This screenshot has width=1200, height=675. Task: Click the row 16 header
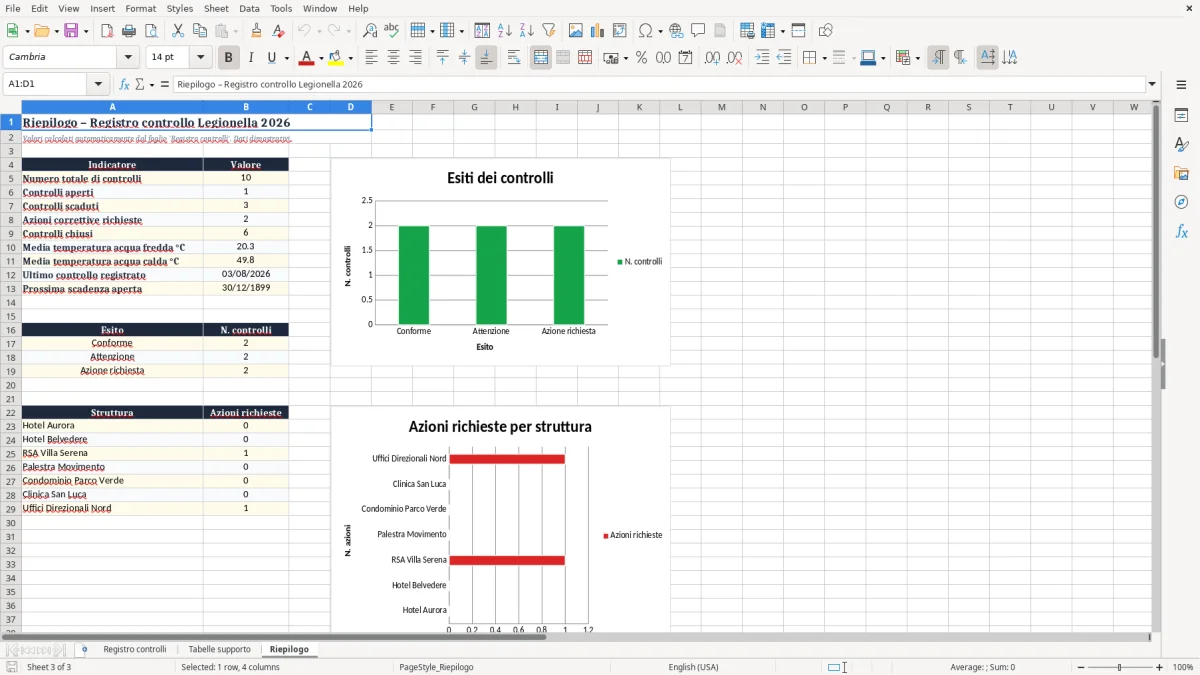tap(11, 330)
